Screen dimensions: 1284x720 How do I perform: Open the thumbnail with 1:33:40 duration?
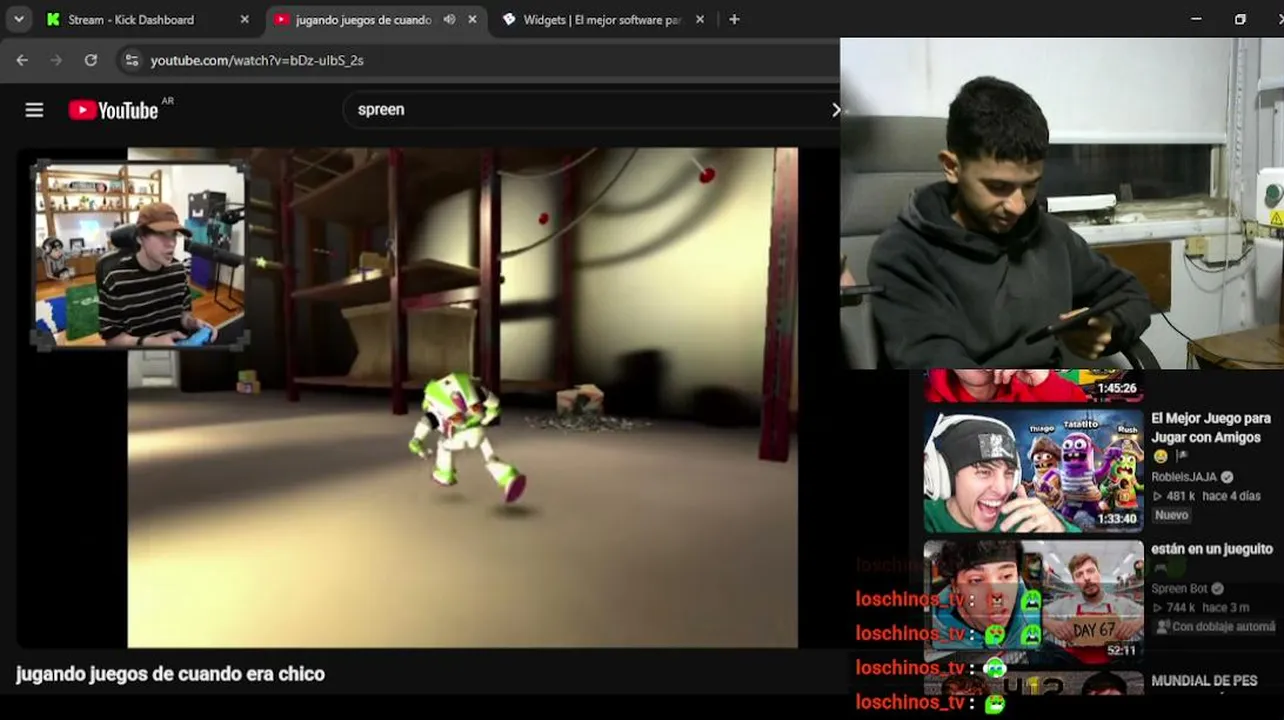[x=1033, y=470]
